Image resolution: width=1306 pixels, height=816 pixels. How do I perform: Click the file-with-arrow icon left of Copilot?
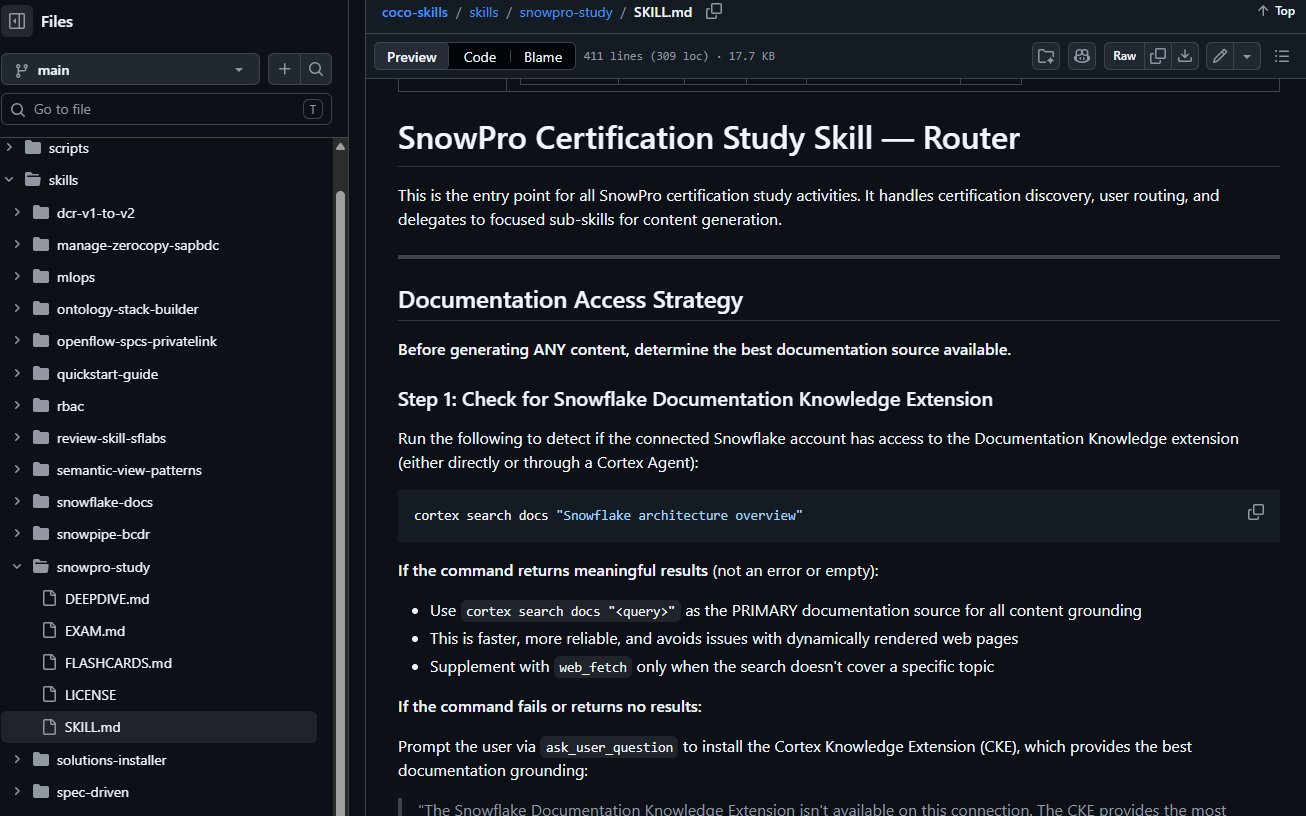(x=1046, y=56)
